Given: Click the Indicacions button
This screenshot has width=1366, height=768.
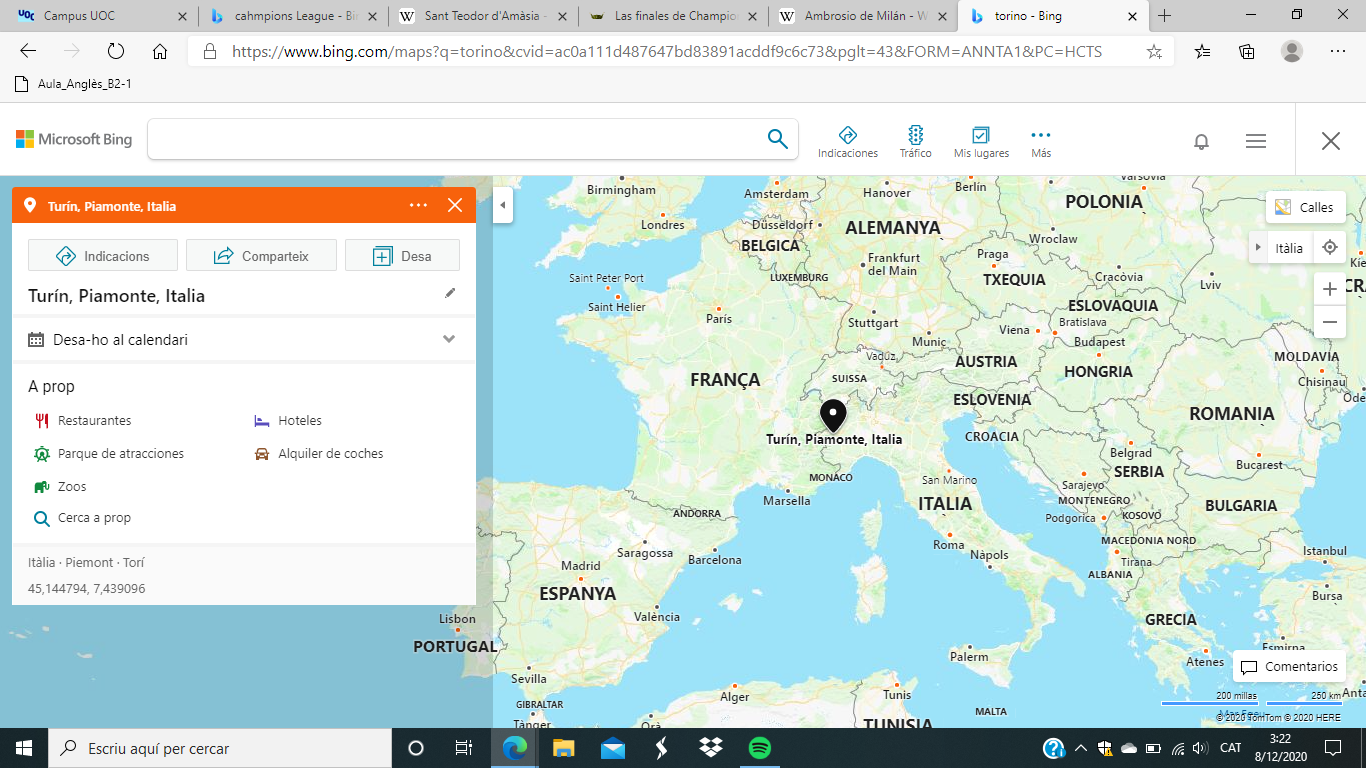Looking at the screenshot, I should point(103,255).
